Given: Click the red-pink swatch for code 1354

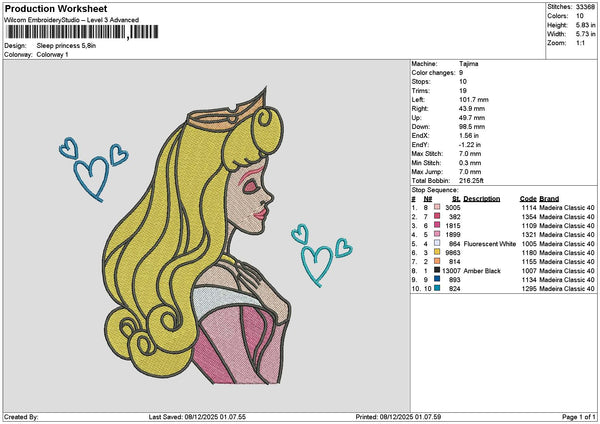Looking at the screenshot, I should [x=437, y=216].
